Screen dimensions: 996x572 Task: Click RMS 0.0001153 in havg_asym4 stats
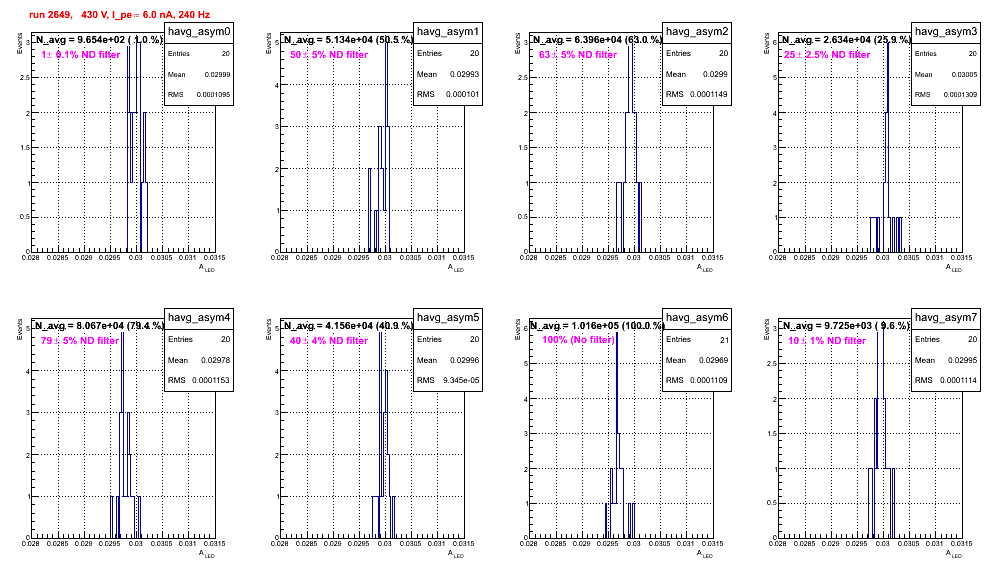(199, 380)
